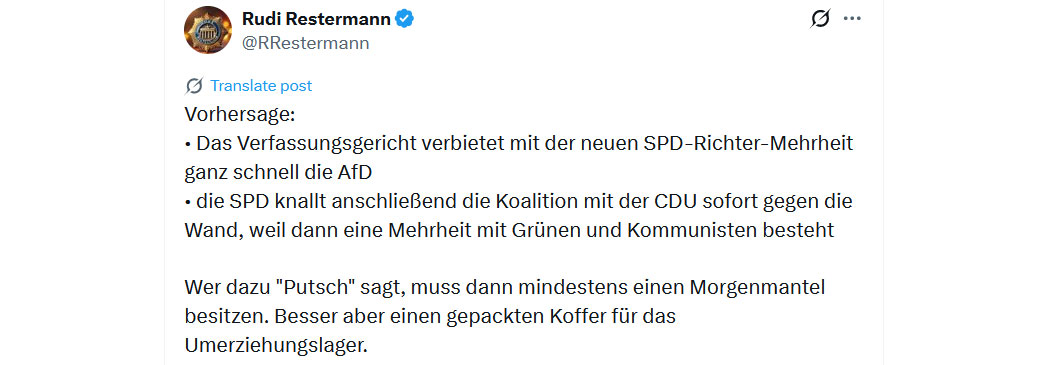Click the last word 'Umerziehungslager.'
This screenshot has height=365, width=1050.
tap(277, 346)
